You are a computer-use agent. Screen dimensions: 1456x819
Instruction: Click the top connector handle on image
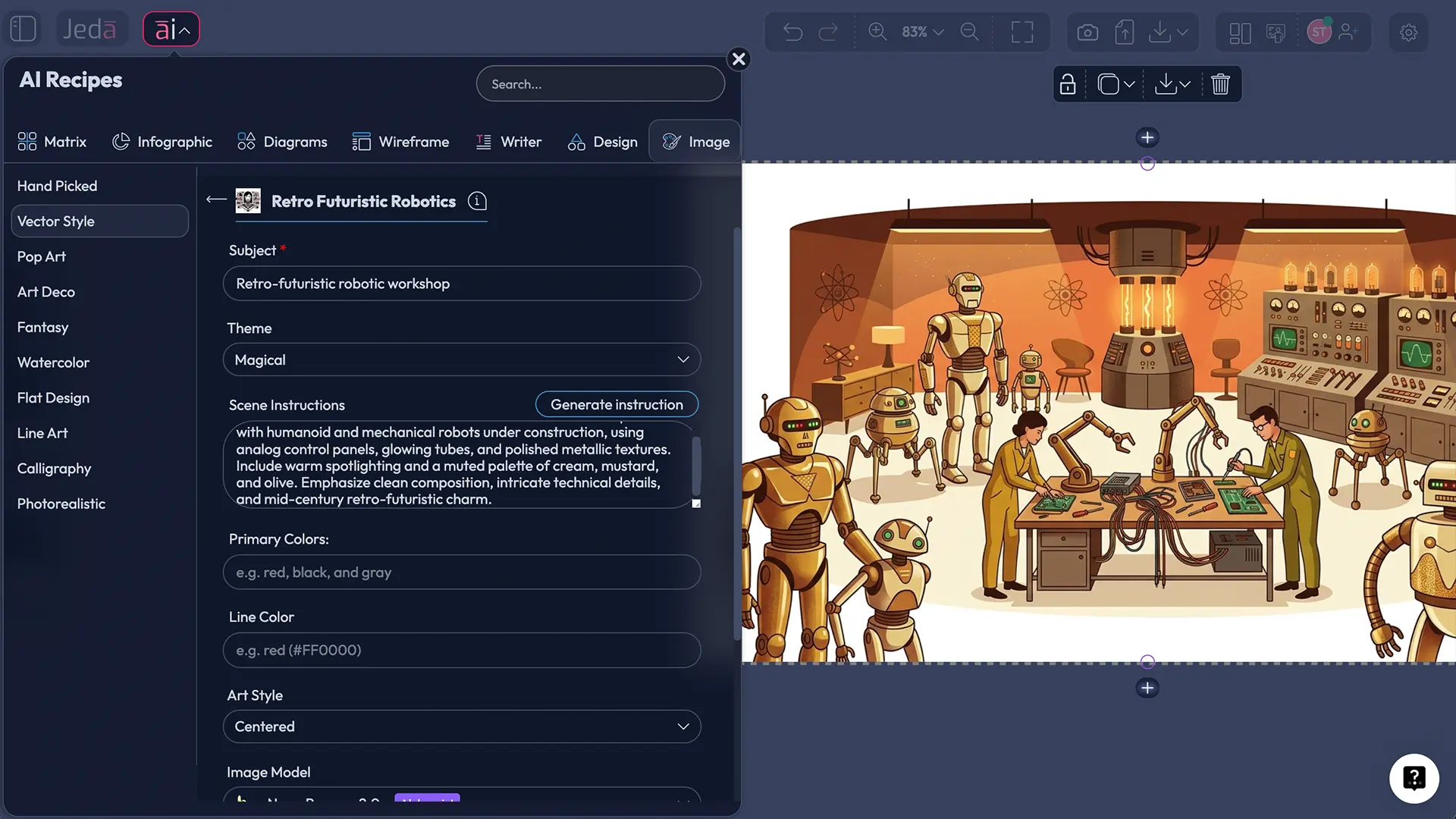[1147, 164]
